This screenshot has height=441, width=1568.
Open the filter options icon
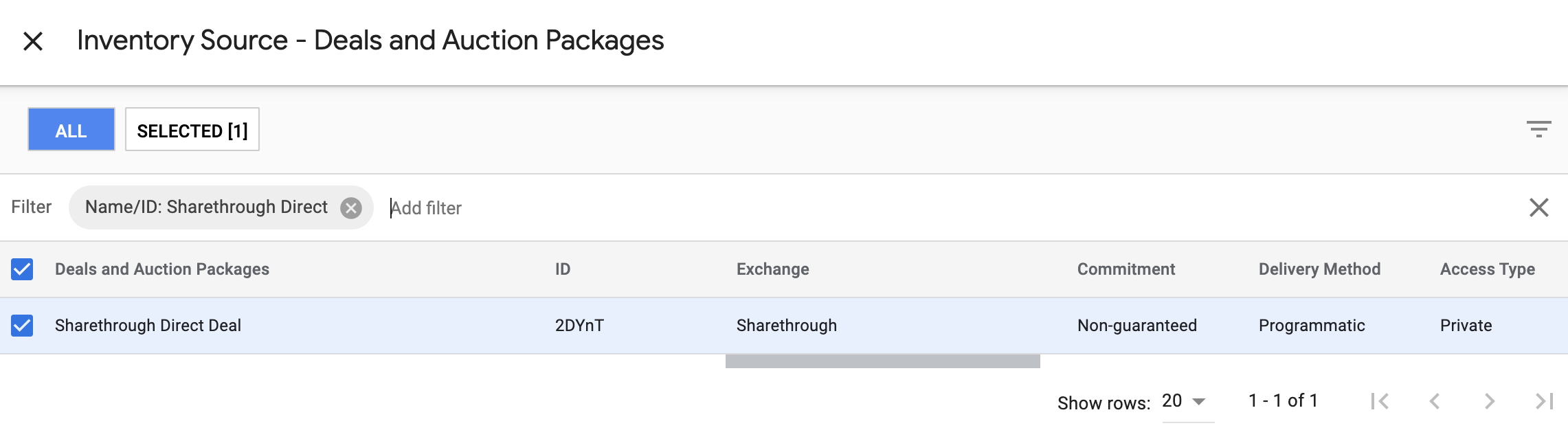click(1538, 129)
